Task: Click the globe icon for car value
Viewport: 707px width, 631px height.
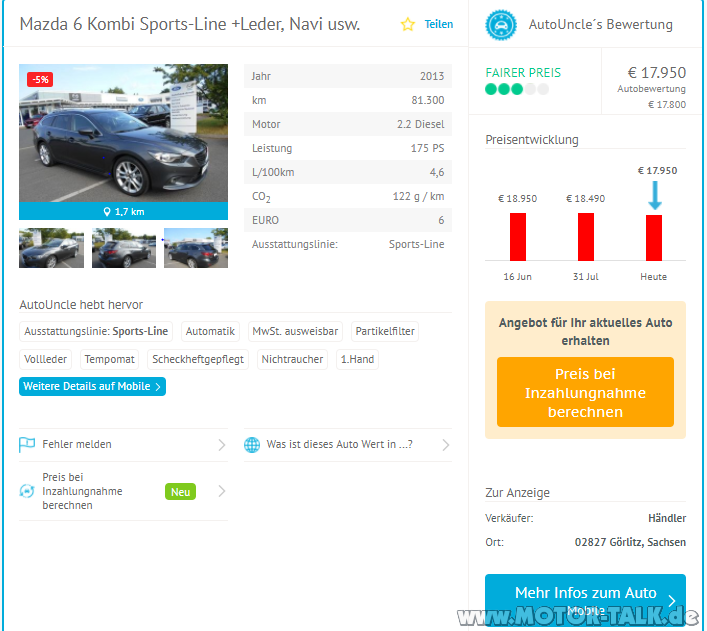Action: coord(252,445)
